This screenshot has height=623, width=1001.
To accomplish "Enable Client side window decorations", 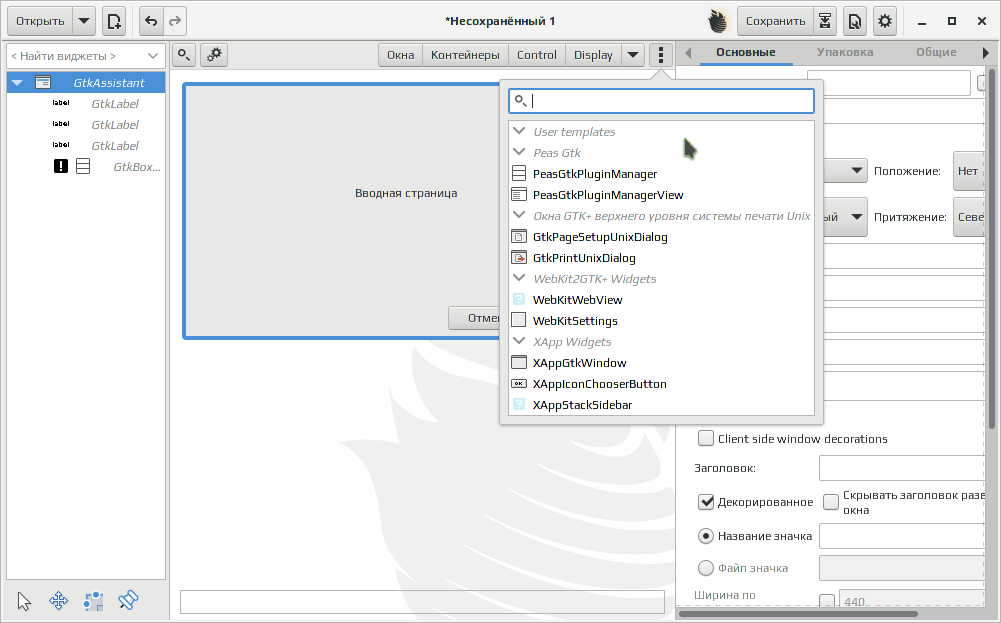I will coord(705,439).
